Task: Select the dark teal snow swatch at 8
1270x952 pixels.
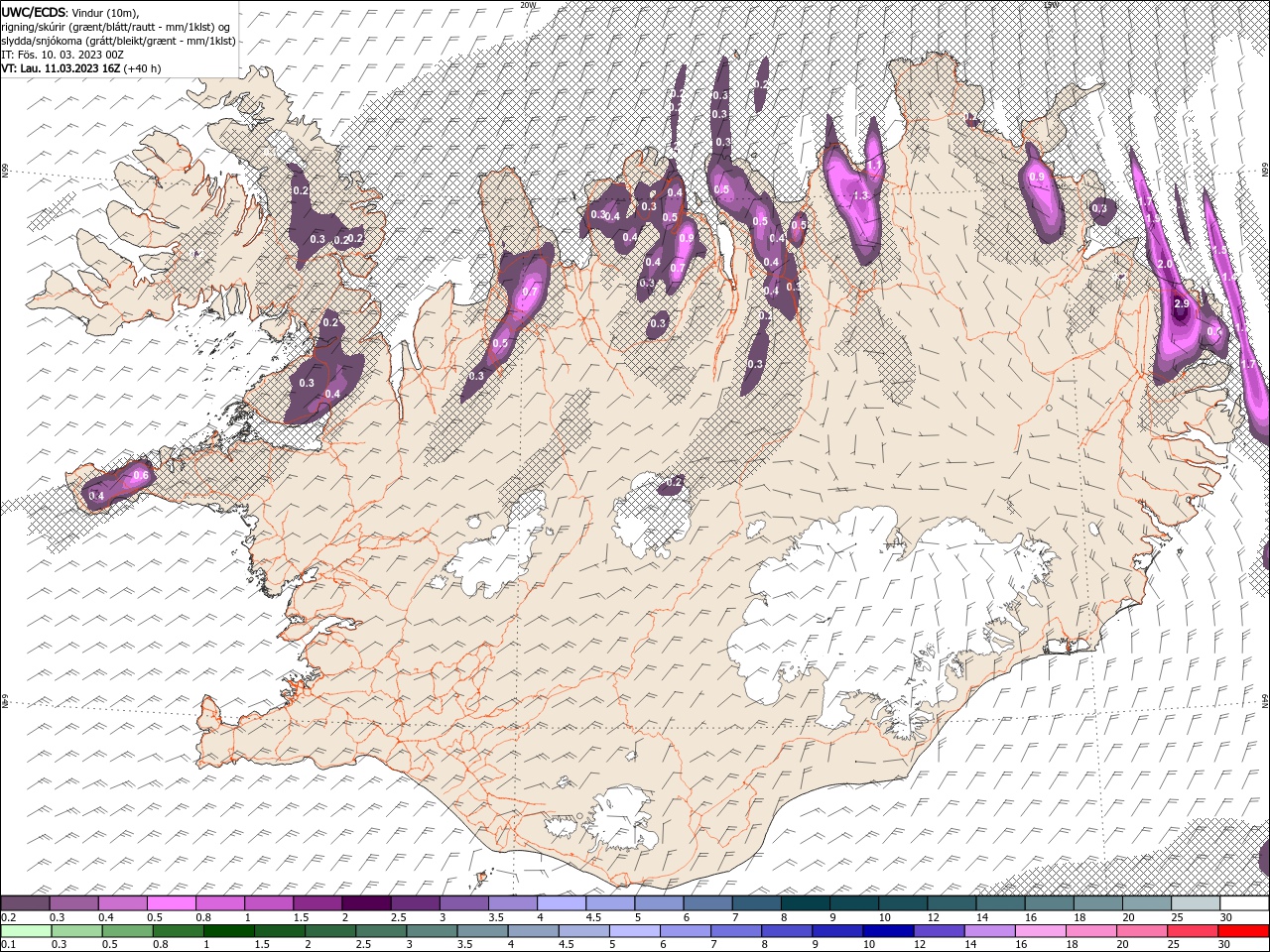Action: click(804, 903)
